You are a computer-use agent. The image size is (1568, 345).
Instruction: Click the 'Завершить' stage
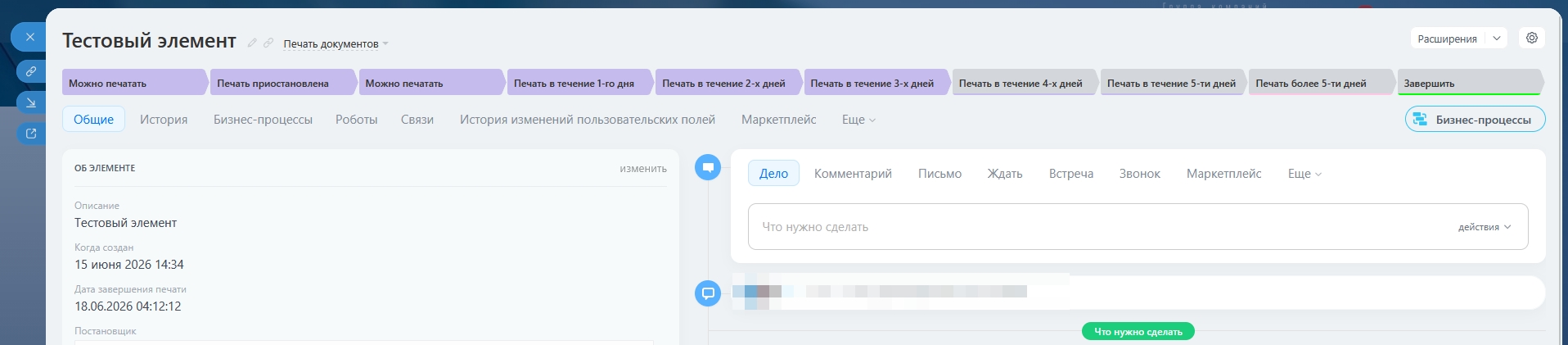(1471, 83)
